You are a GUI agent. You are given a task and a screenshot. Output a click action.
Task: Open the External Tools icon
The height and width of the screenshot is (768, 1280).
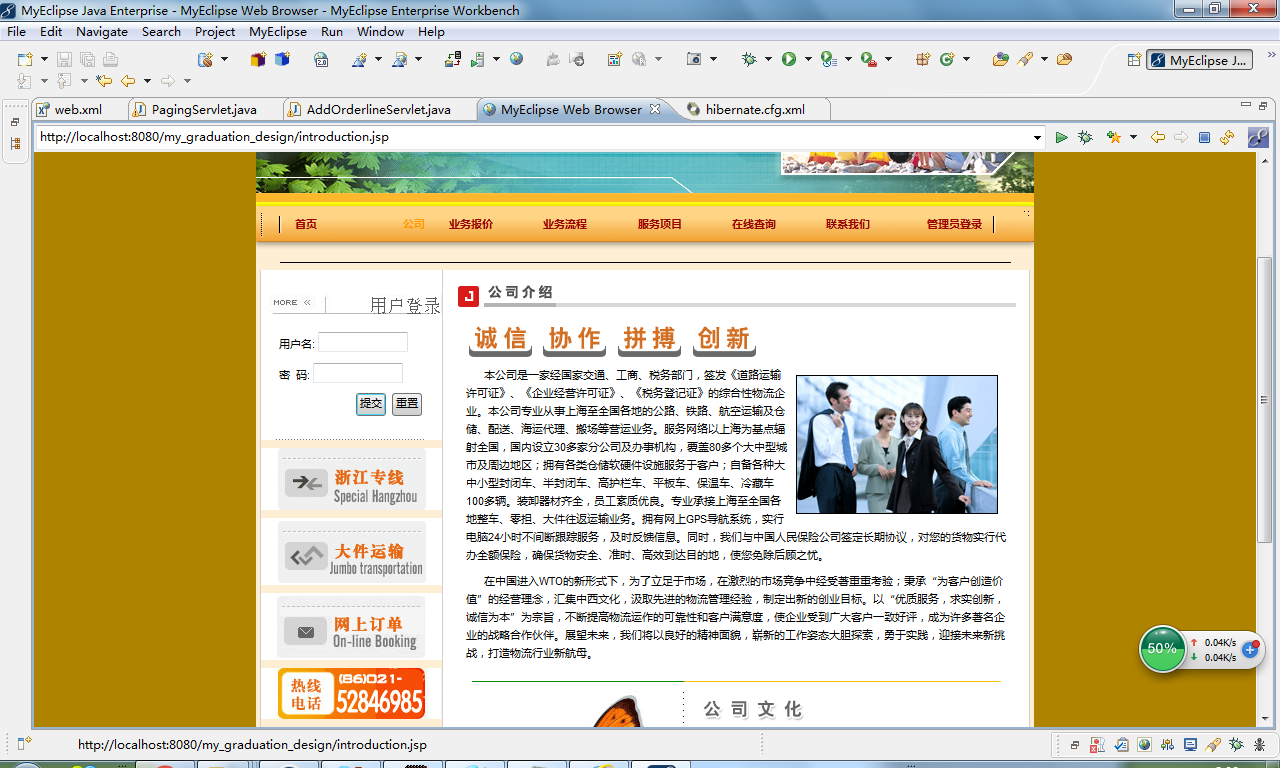pyautogui.click(x=866, y=60)
